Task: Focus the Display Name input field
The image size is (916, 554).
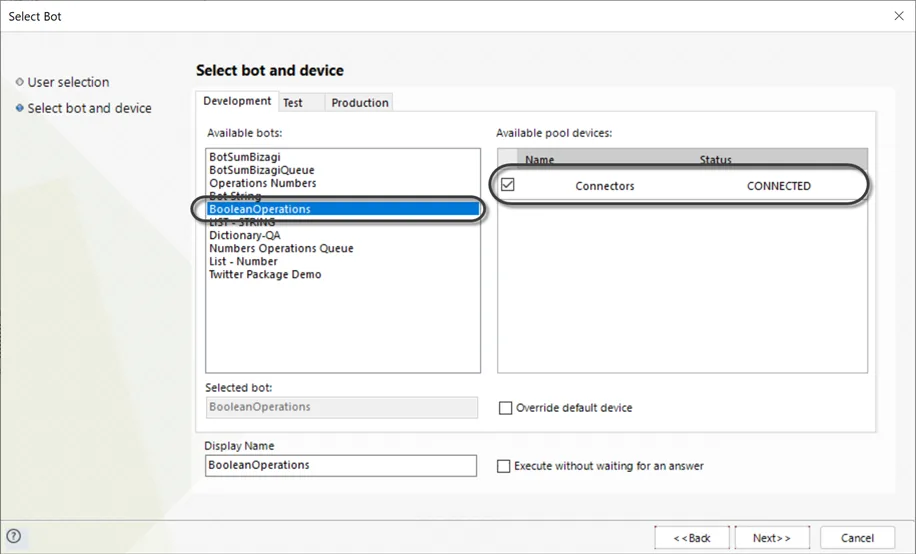Action: (x=341, y=466)
